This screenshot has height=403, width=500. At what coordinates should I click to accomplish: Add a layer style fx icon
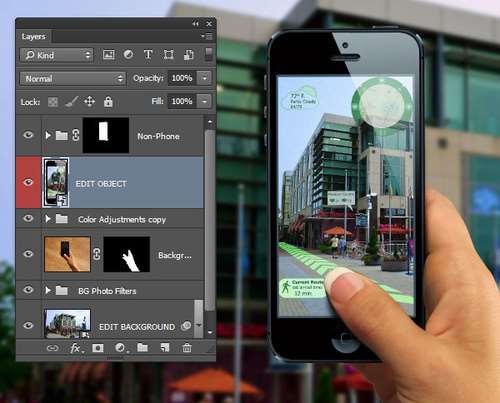pyautogui.click(x=76, y=348)
